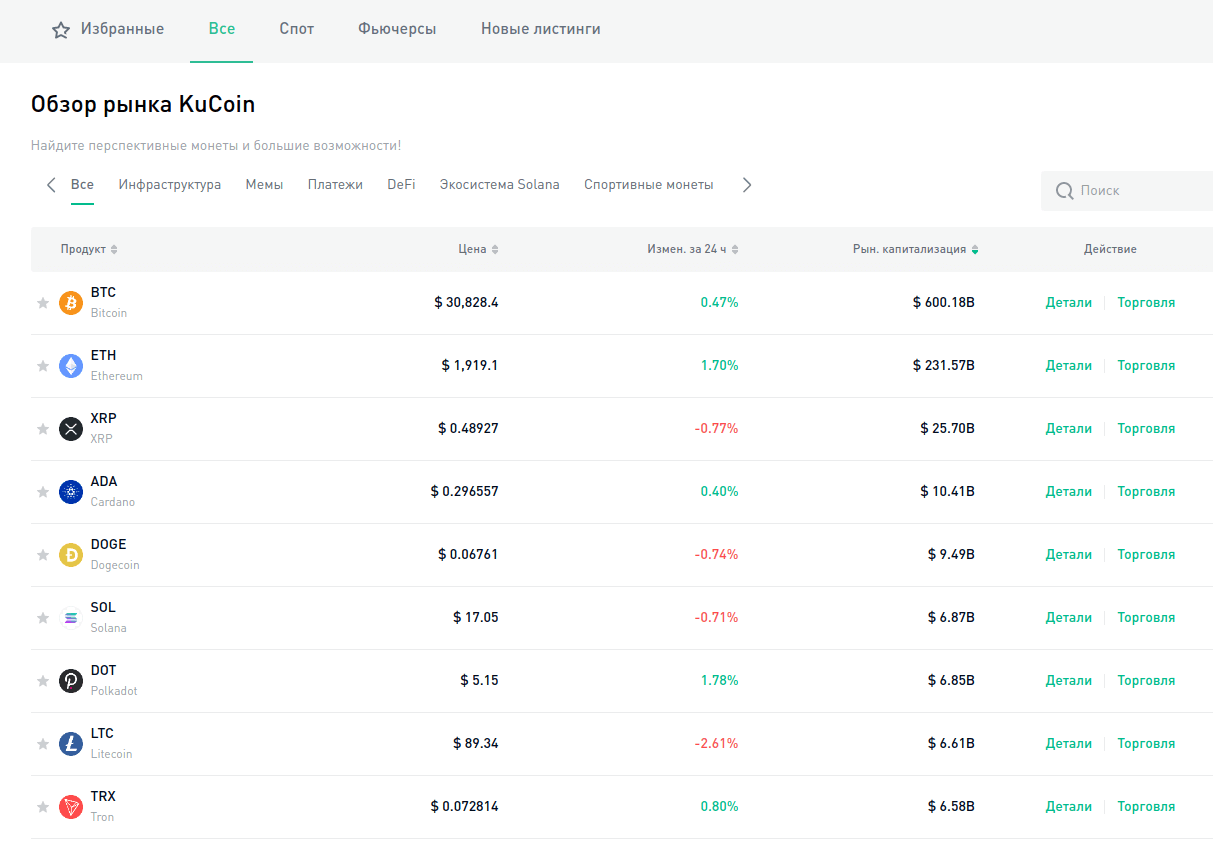Click Торговля link for Dogecoin row

click(x=1146, y=555)
